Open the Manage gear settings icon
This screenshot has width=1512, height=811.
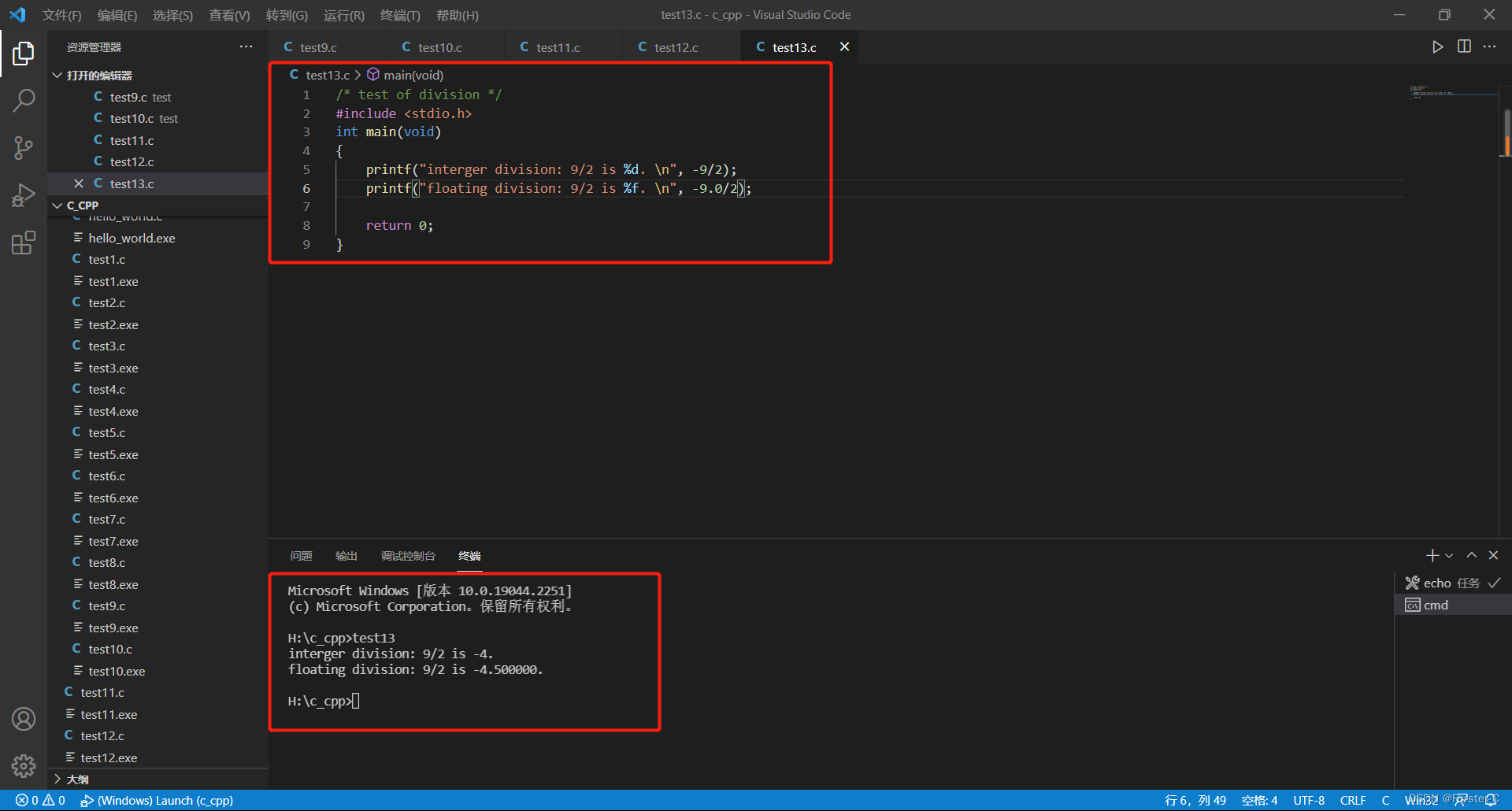[24, 765]
